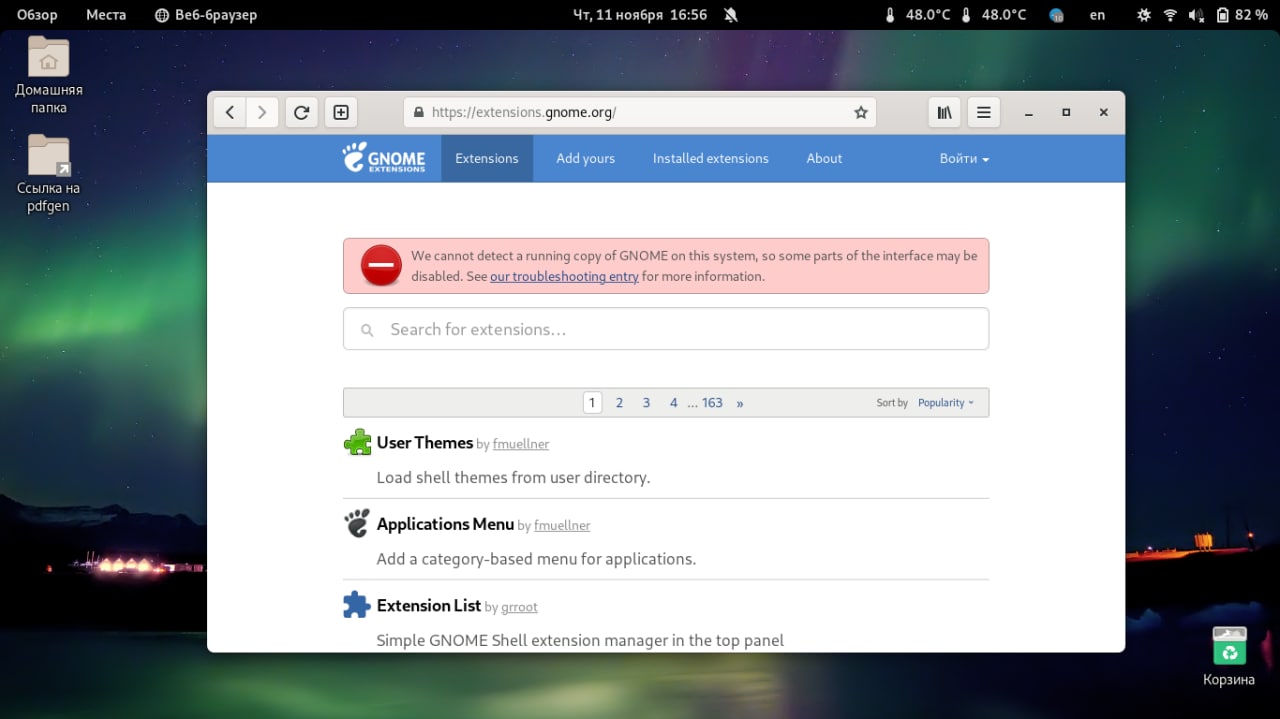Viewport: 1280px width, 719px height.
Task: Click the Extension List blue puzzle icon
Action: click(x=357, y=604)
